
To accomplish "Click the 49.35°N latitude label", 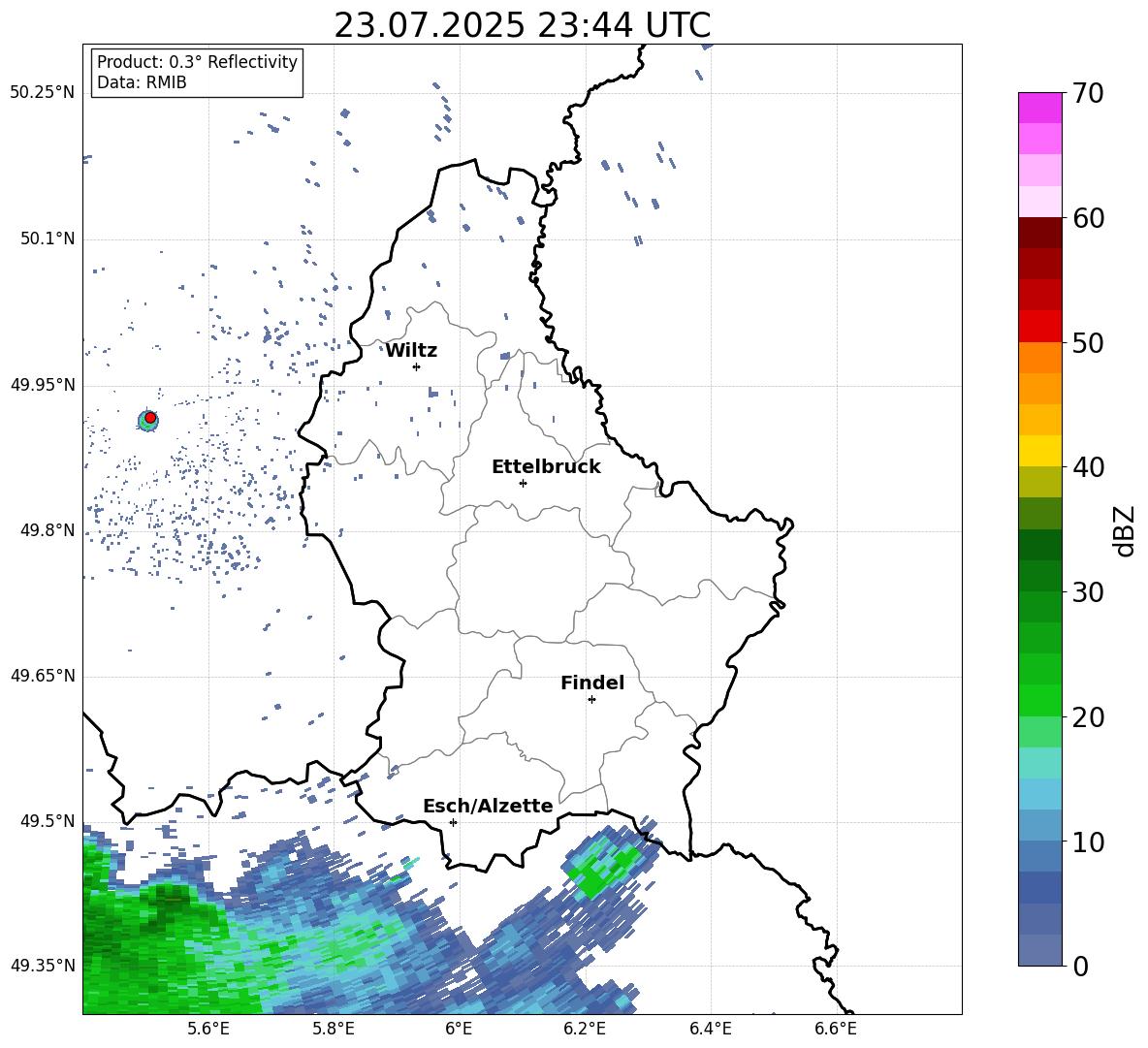I will click(43, 966).
